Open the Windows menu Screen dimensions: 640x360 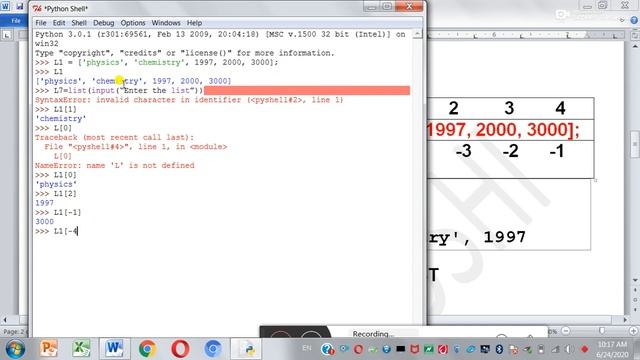tap(166, 23)
